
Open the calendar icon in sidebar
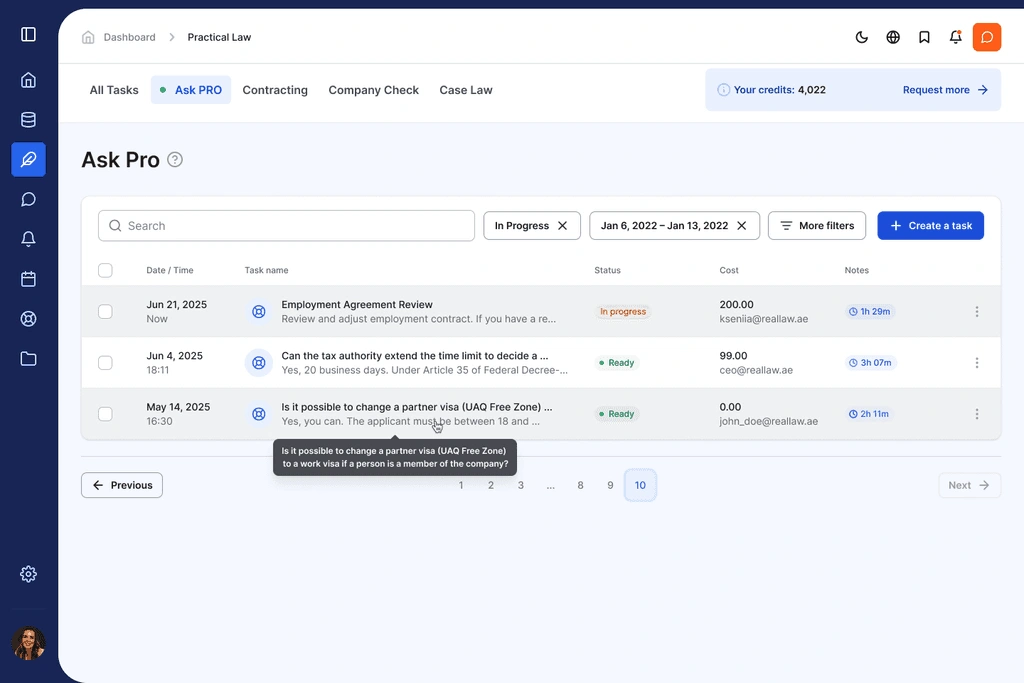click(28, 279)
